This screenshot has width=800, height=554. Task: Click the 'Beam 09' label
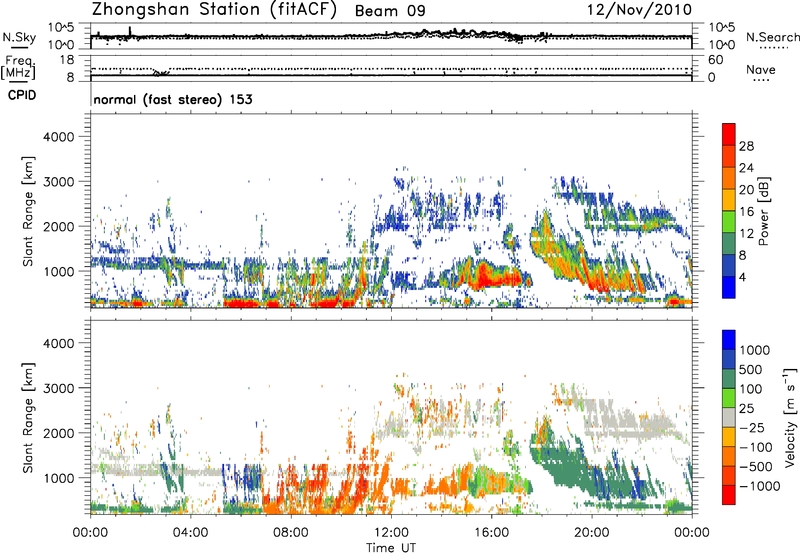(x=390, y=11)
